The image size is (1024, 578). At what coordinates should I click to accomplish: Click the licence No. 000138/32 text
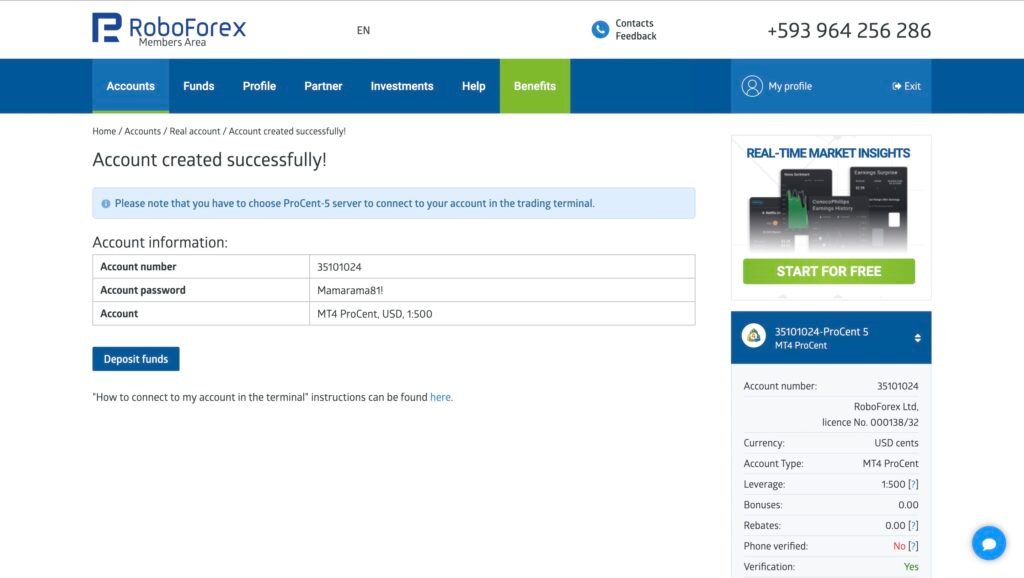[x=870, y=422]
